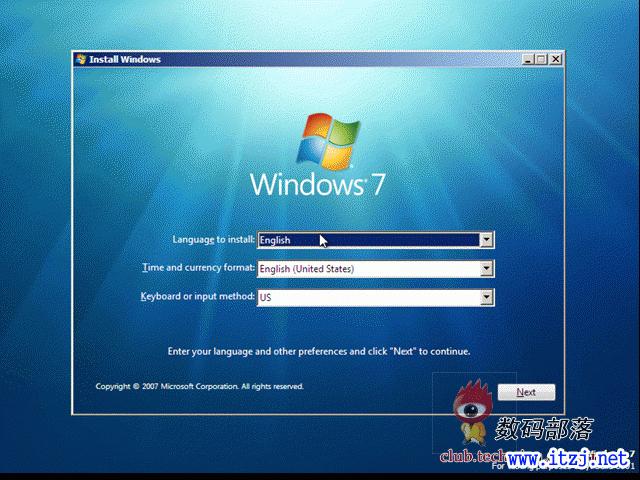Maximize the Install Windows dialog
Viewport: 640px width, 480px height.
click(x=541, y=59)
